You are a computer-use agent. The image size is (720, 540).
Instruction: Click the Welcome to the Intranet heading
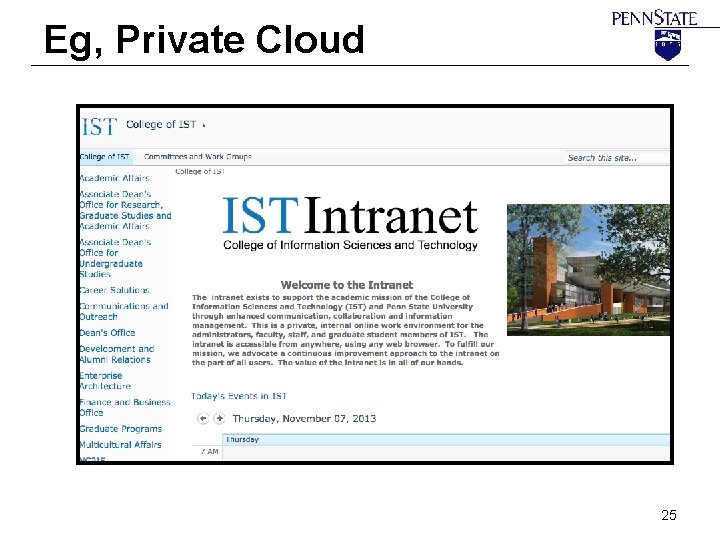pyautogui.click(x=347, y=285)
